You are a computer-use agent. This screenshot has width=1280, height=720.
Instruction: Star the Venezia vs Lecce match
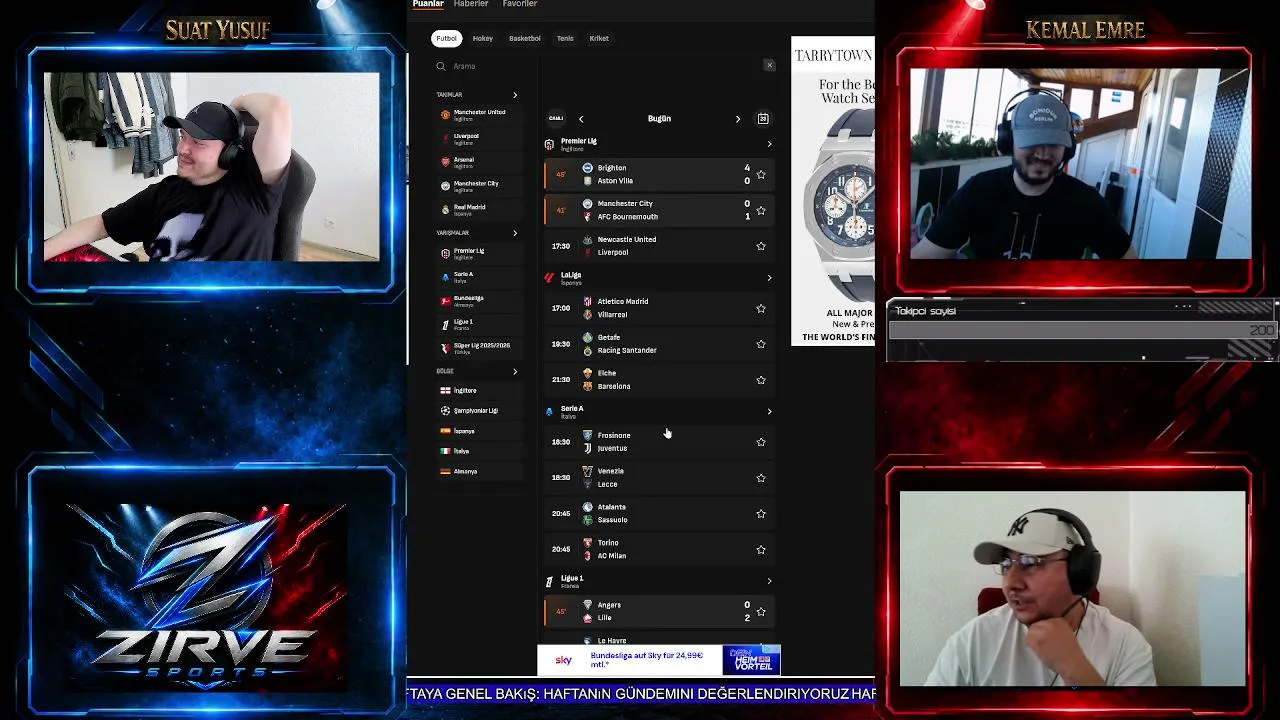coord(761,478)
